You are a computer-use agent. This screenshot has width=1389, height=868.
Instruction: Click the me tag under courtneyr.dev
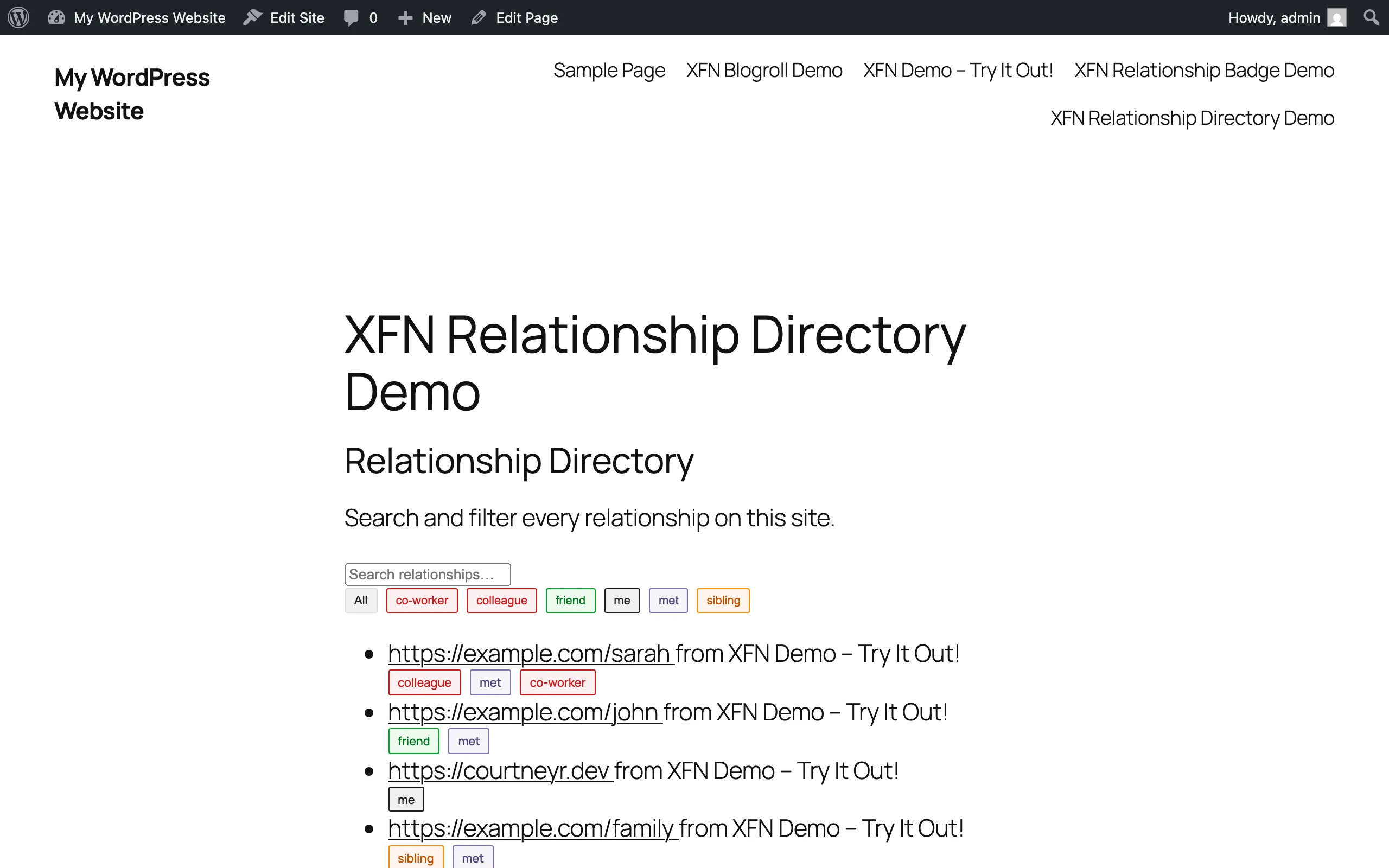click(x=406, y=800)
